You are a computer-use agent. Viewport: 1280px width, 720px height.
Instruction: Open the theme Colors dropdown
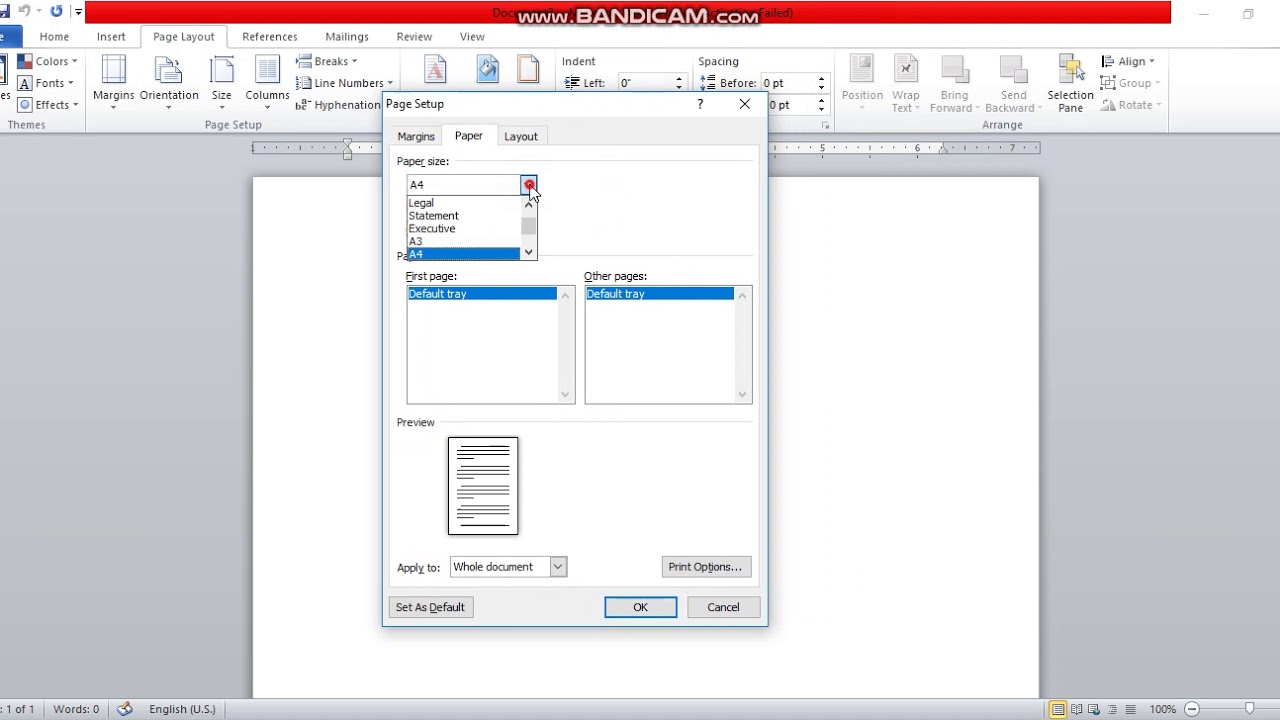47,61
